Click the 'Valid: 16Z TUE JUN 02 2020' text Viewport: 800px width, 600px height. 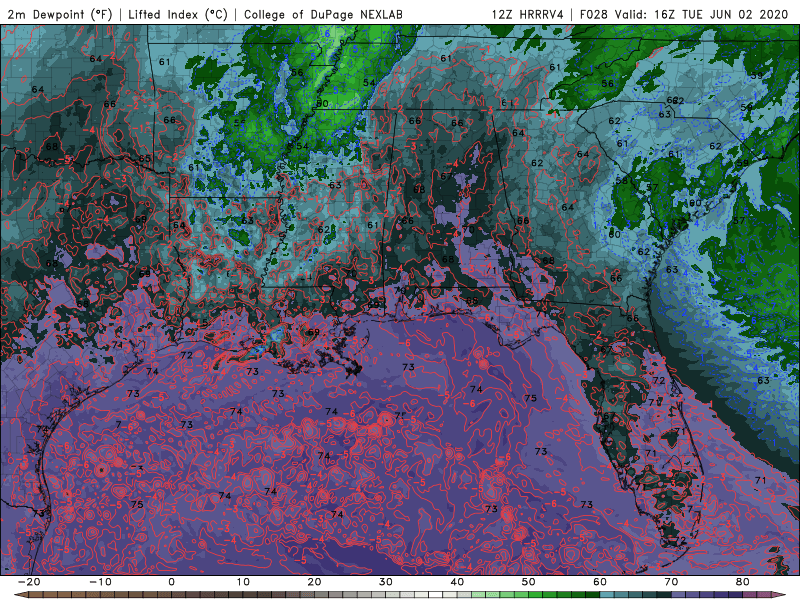click(702, 14)
